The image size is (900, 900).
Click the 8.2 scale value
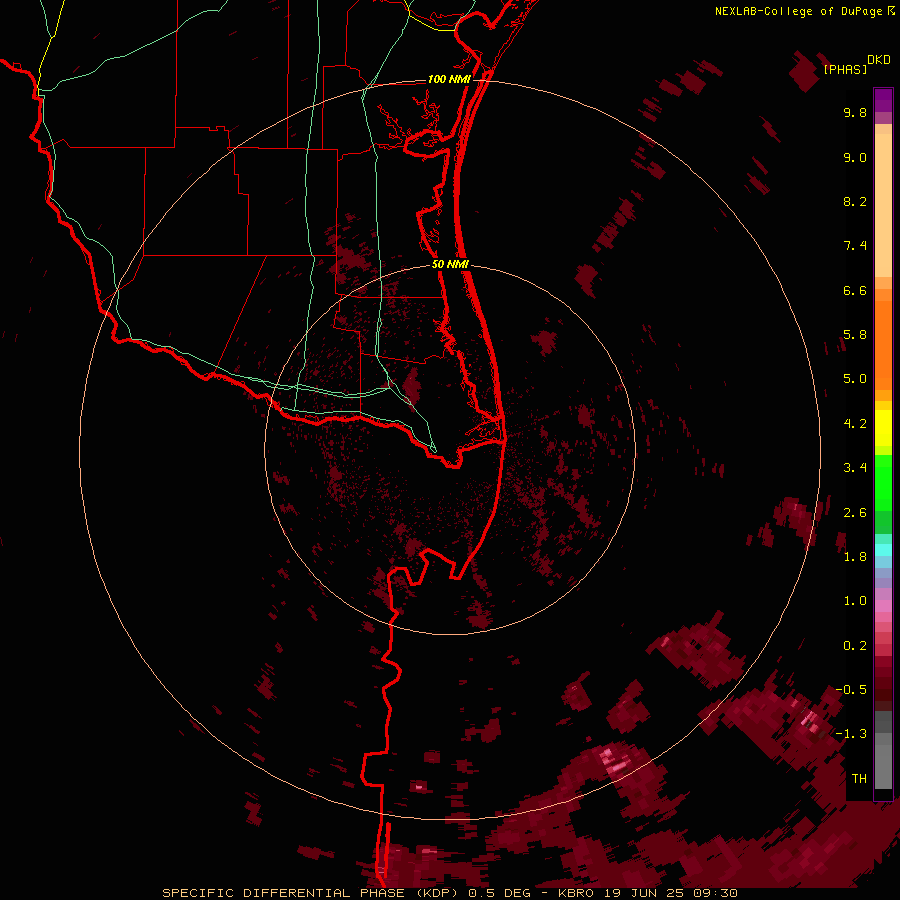(855, 201)
